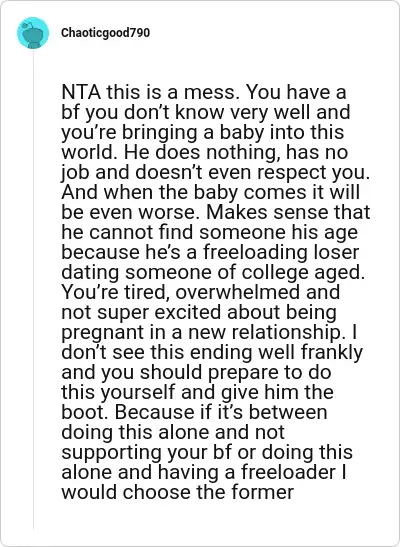
Task: Click the line "pregnant in a new relationship. I"
Action: click(x=209, y=332)
